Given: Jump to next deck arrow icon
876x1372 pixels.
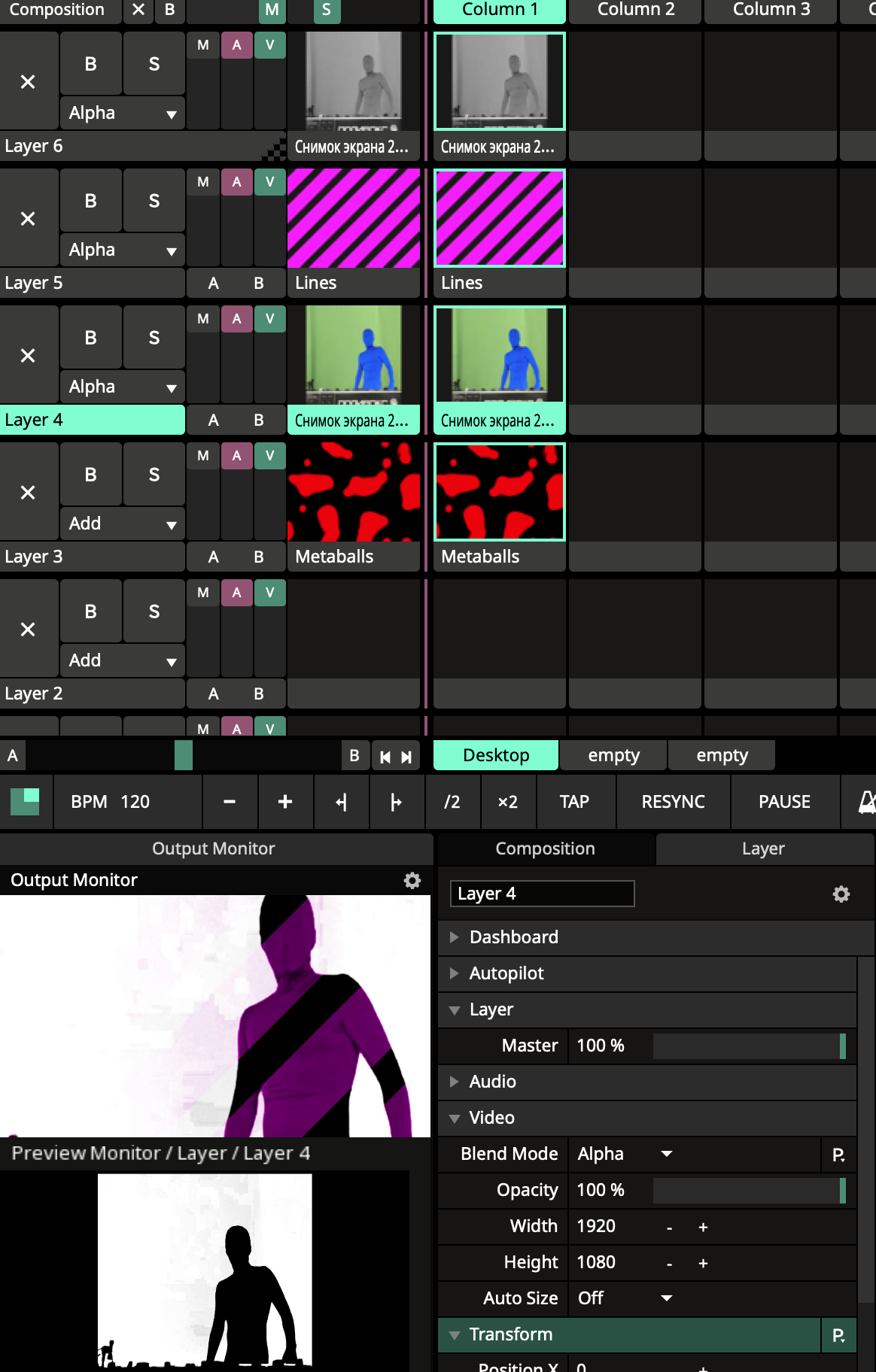Looking at the screenshot, I should click(406, 757).
